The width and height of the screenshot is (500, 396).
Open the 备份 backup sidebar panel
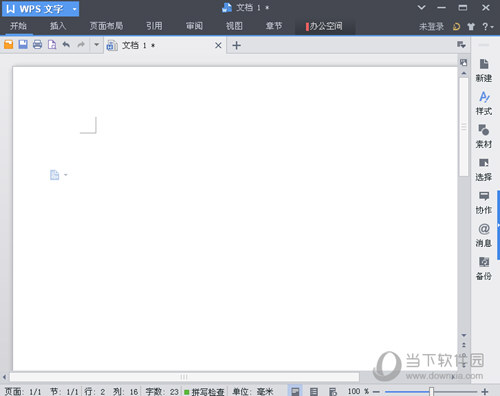pos(484,269)
